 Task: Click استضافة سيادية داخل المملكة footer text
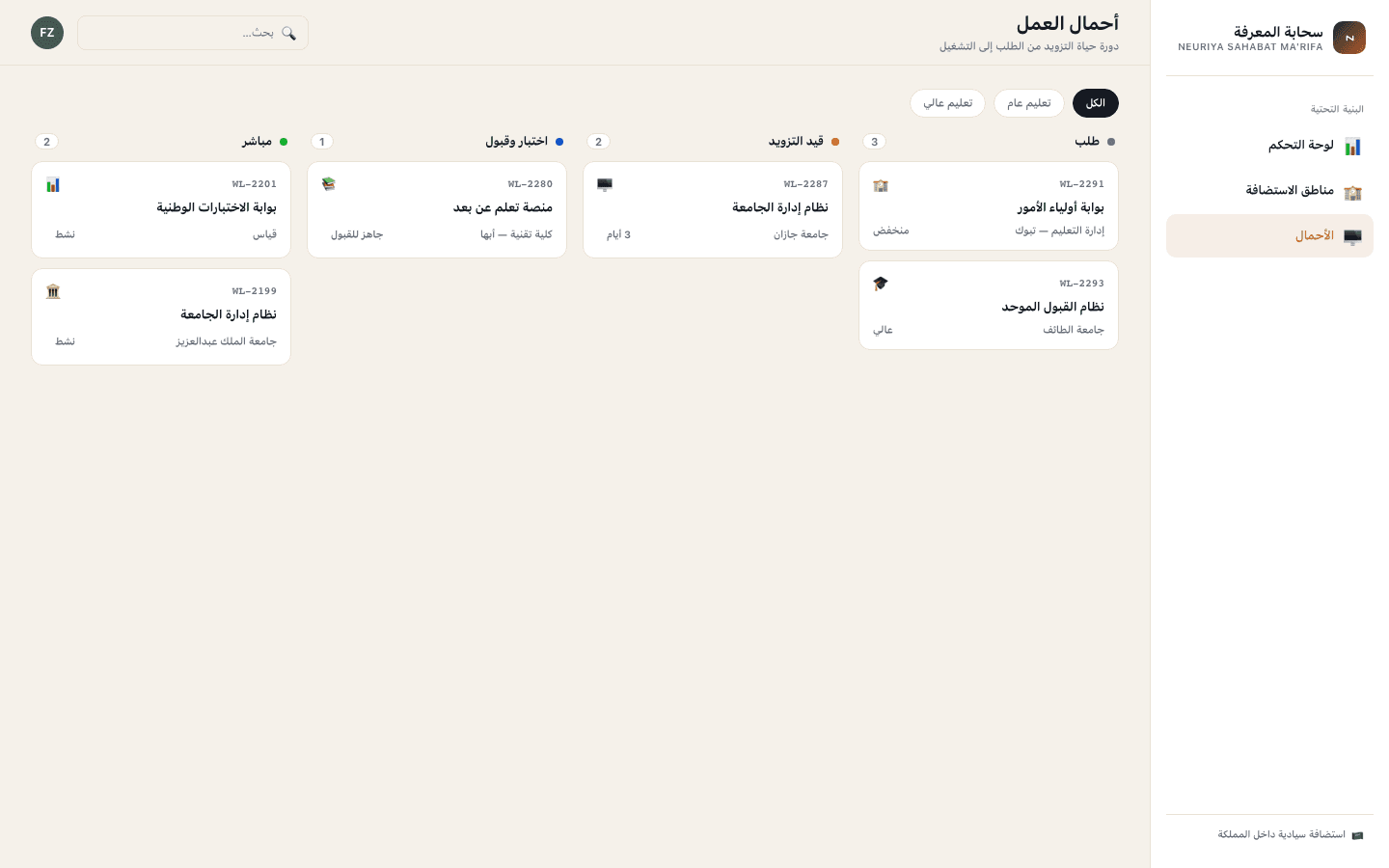[1281, 835]
